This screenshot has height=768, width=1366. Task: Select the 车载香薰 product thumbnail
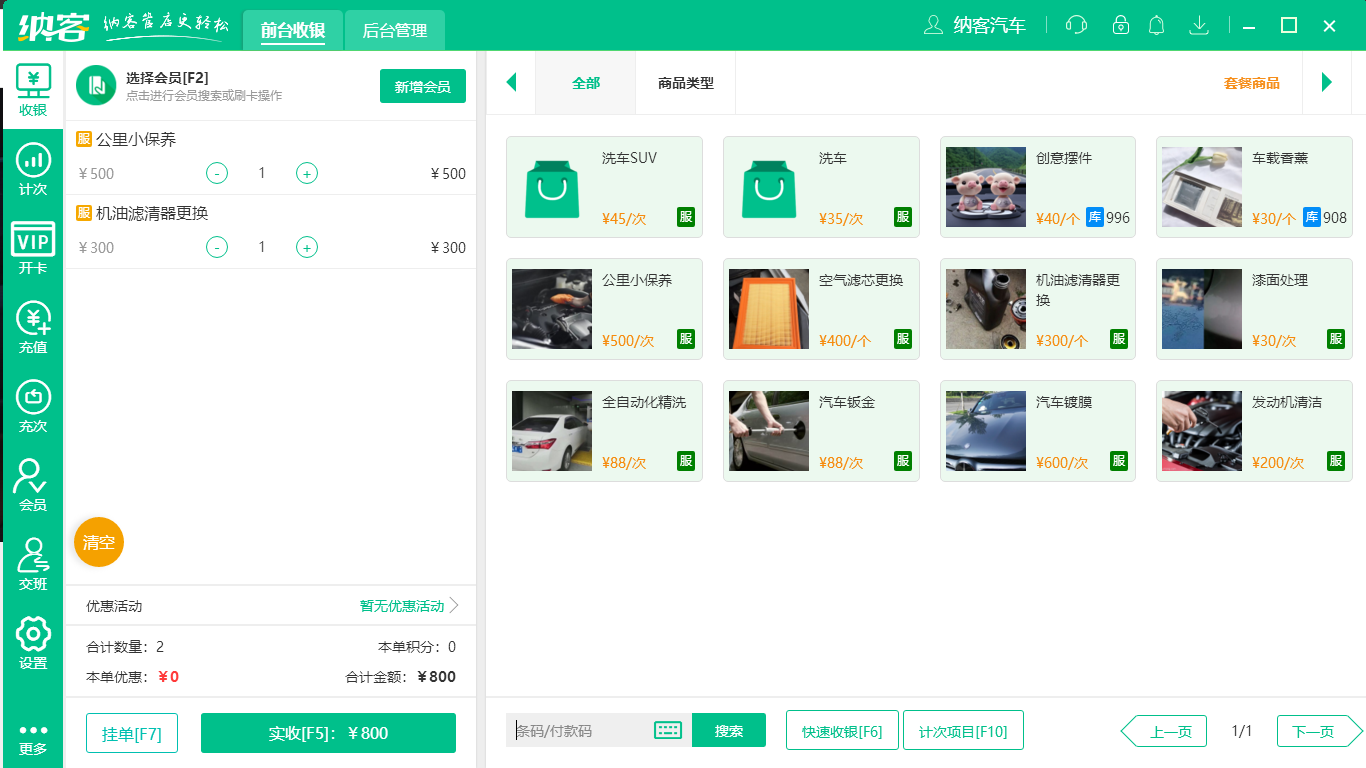coord(1202,187)
